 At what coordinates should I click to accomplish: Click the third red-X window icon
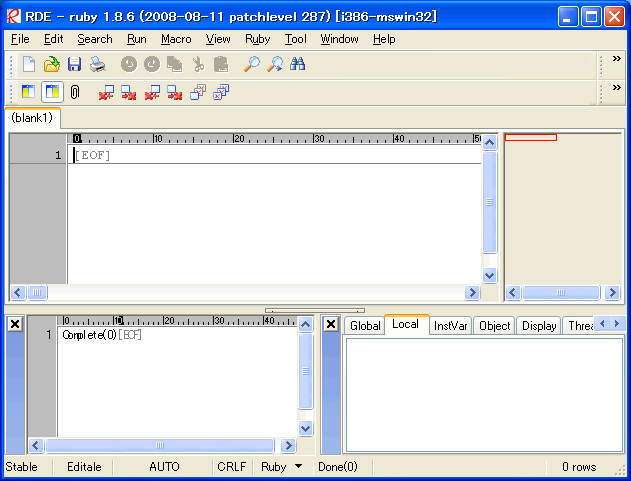152,92
